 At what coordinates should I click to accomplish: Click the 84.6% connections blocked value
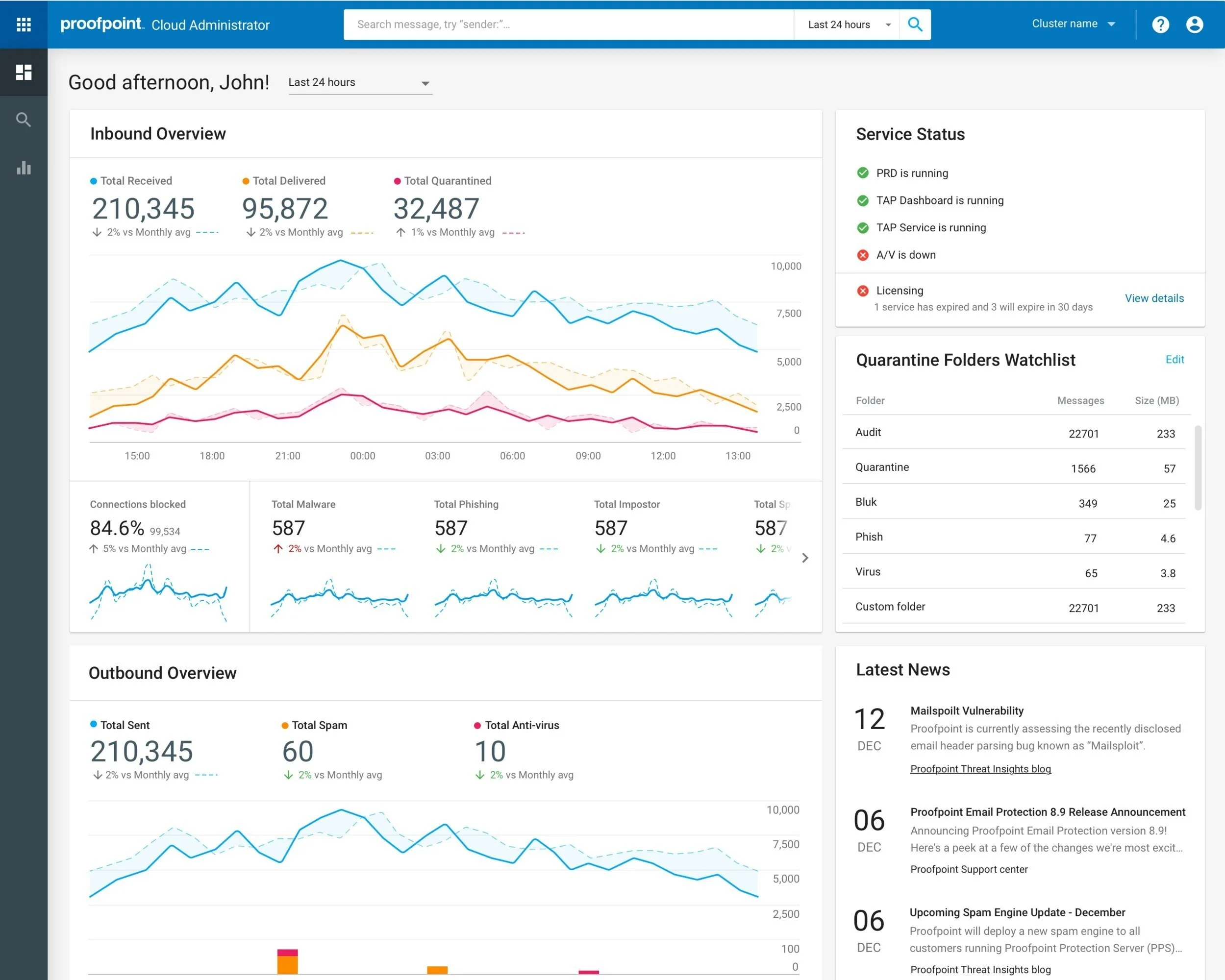(117, 528)
